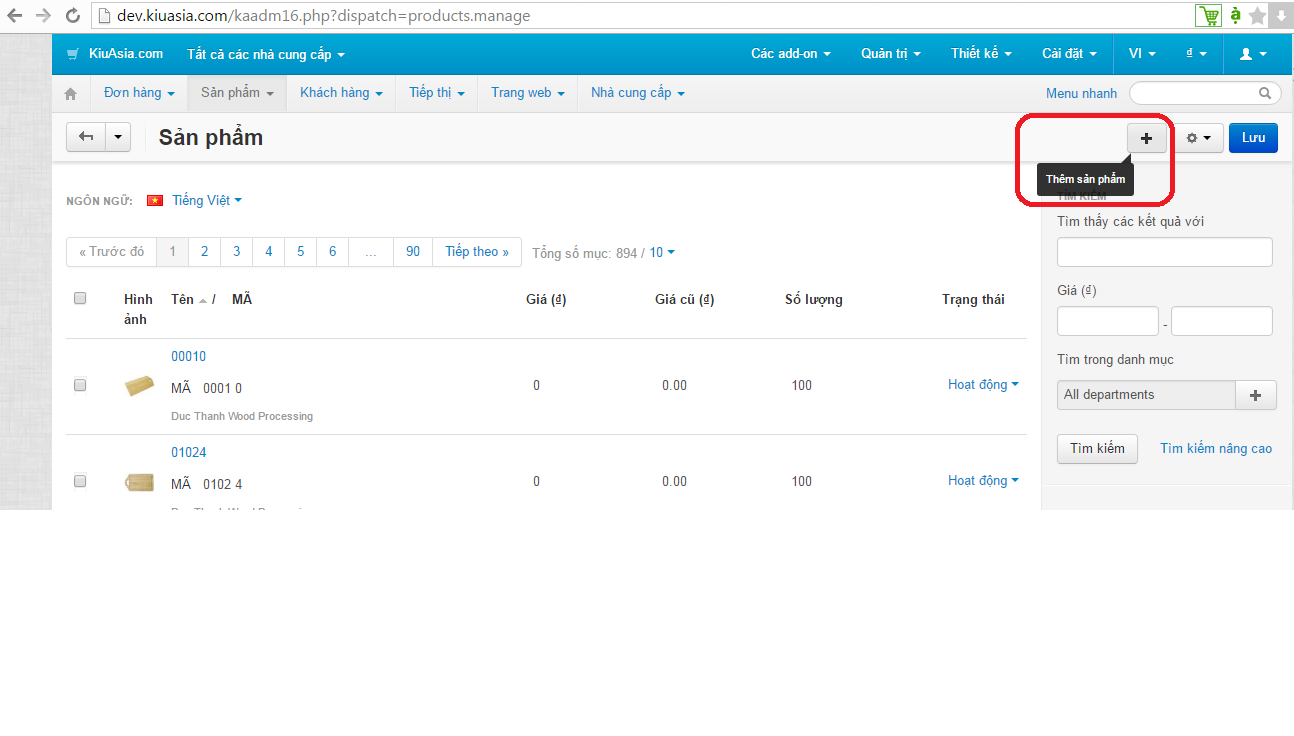Click the blue Lưu button
Screen dimensions: 1294x736
tap(1253, 138)
